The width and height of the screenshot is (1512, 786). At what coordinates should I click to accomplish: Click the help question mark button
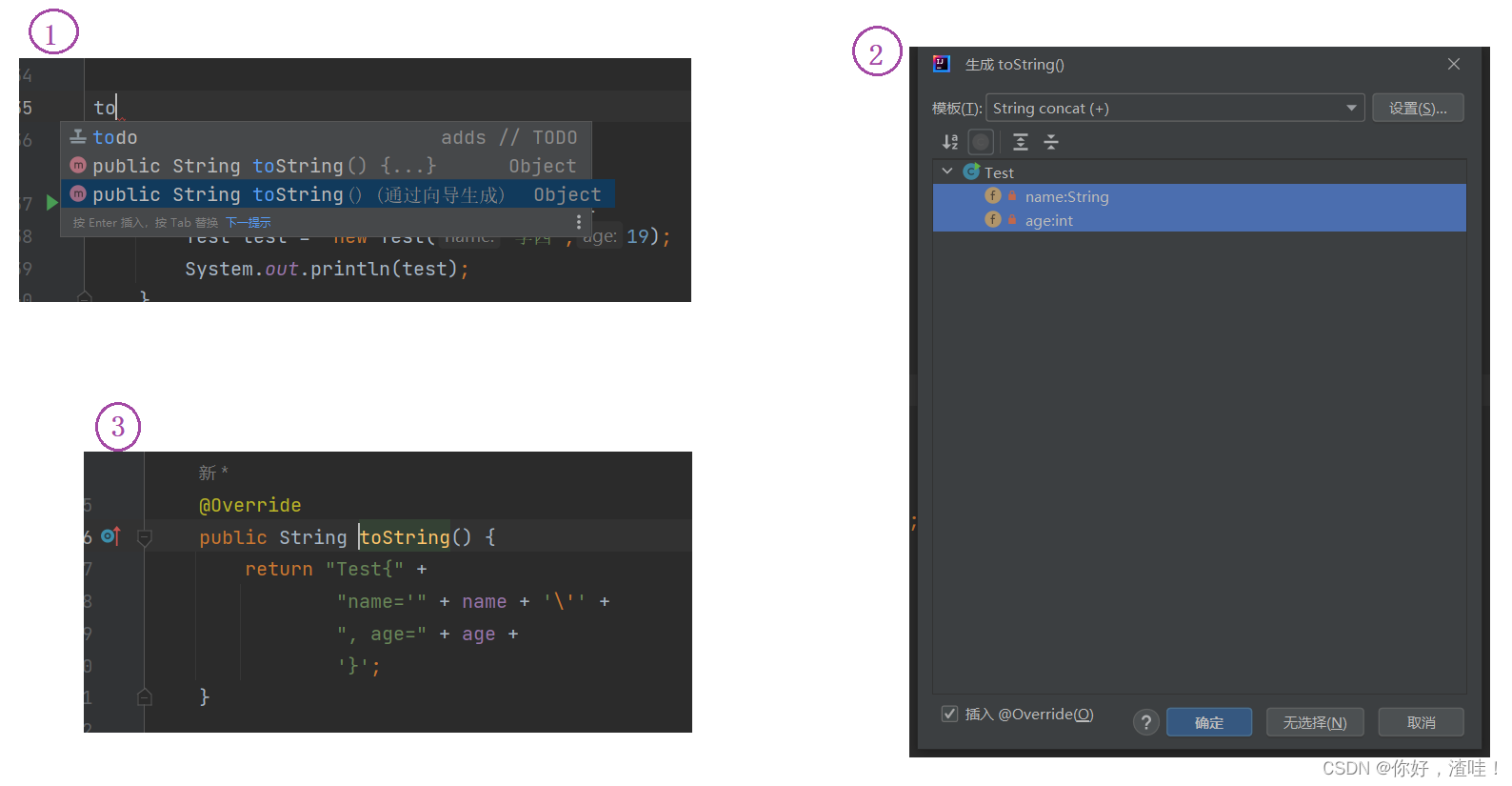coord(1146,722)
